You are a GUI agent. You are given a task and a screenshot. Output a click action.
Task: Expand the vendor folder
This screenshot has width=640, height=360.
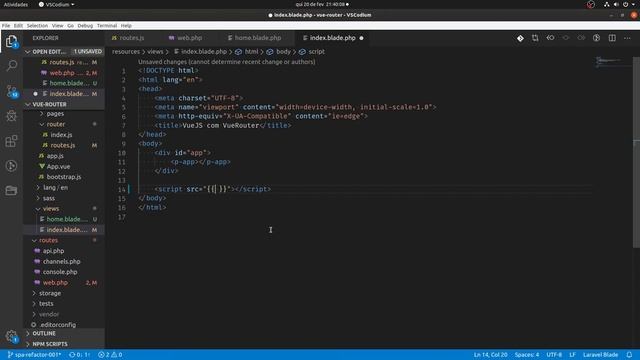(49, 314)
